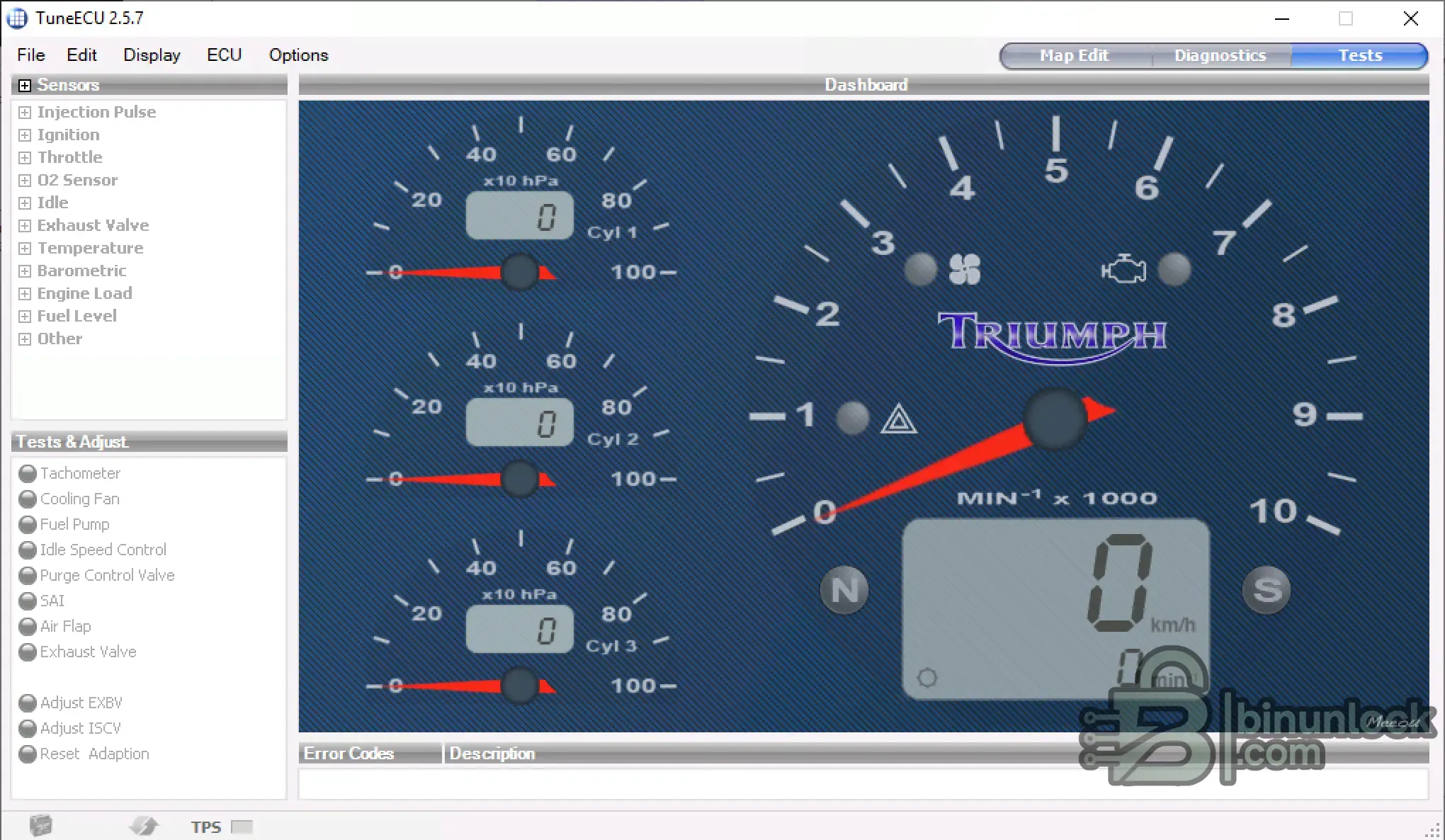Toggle the Cooling Fan test

pos(28,499)
